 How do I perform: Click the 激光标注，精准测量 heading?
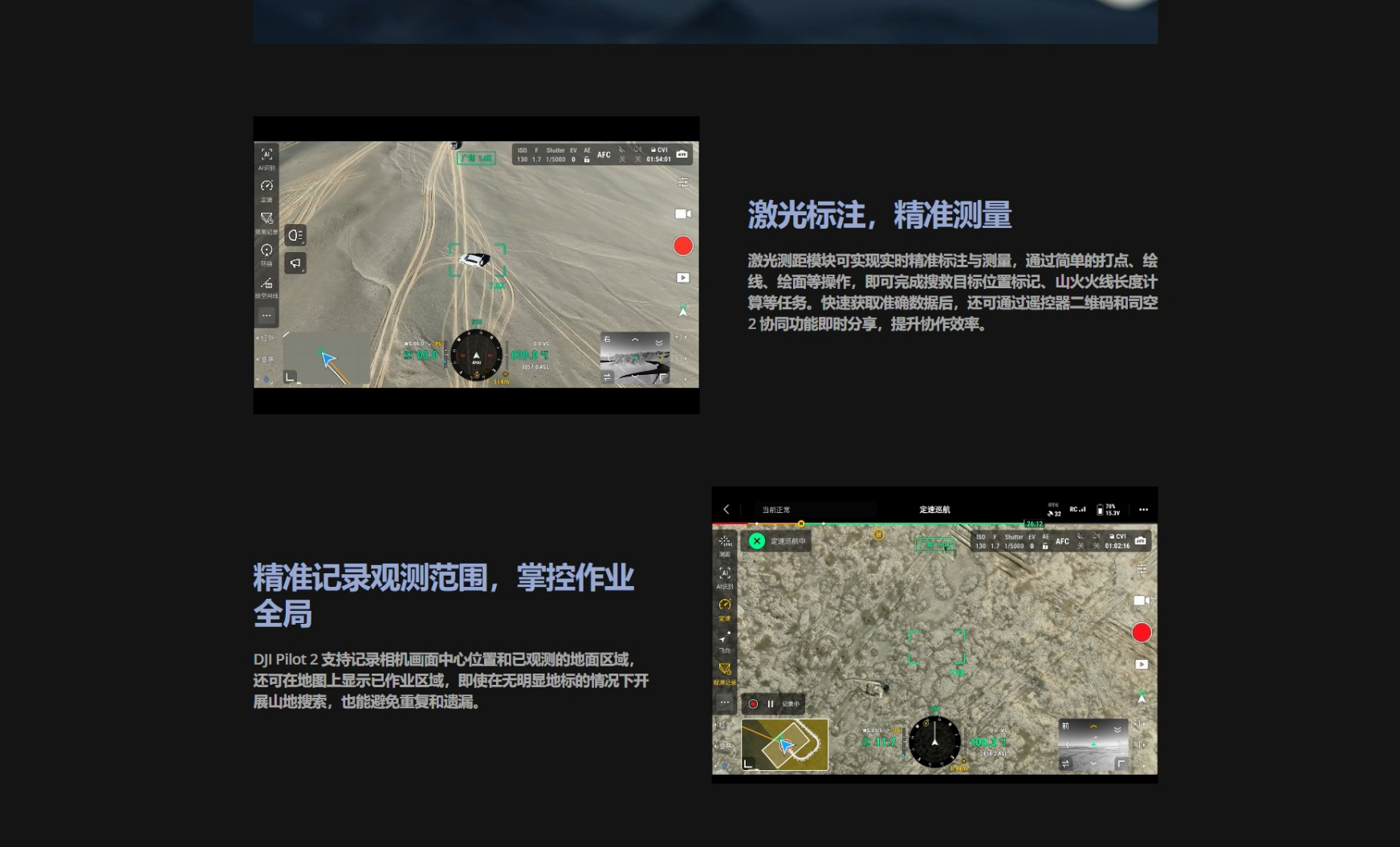[x=879, y=215]
